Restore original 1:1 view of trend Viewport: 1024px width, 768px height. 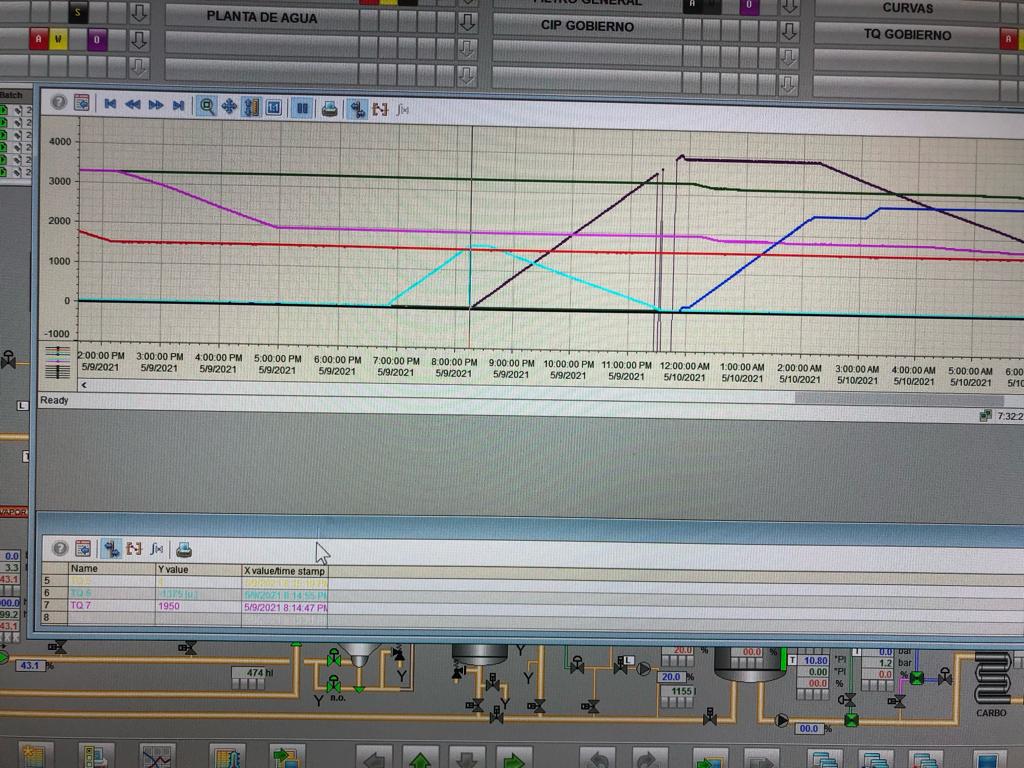pyautogui.click(x=274, y=107)
